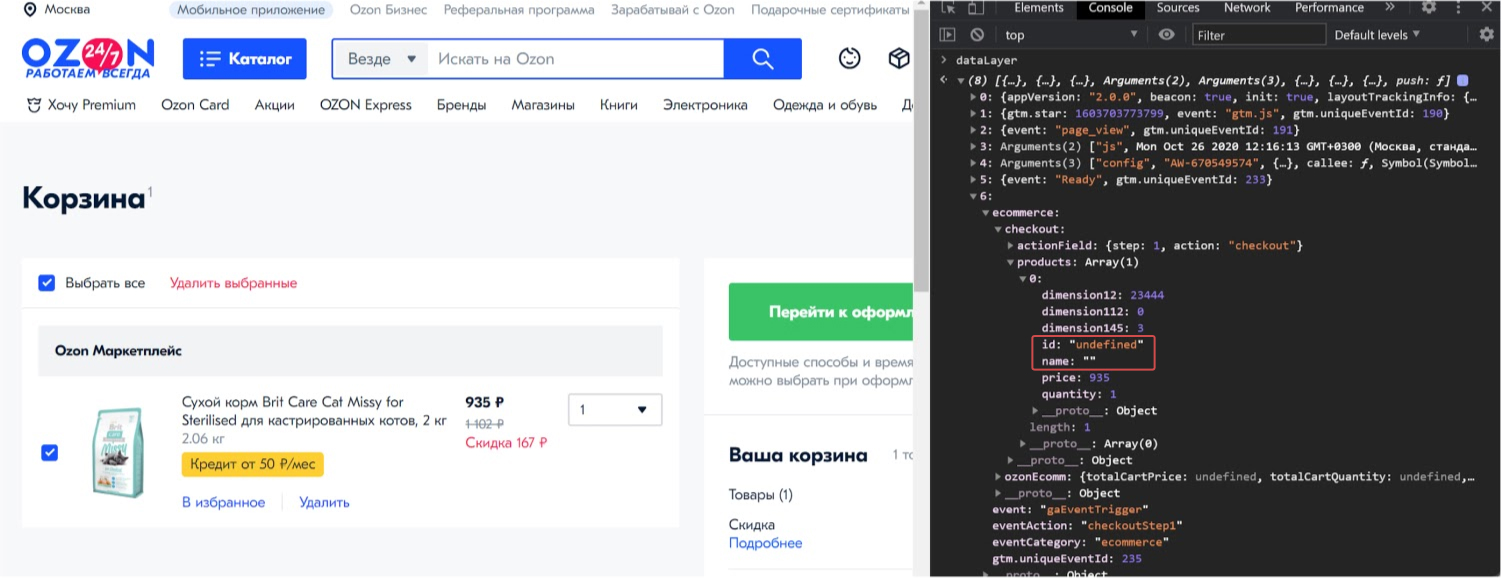Click 'Мобильное приложение' pill
The width and height of the screenshot is (1502, 578).
252,9
